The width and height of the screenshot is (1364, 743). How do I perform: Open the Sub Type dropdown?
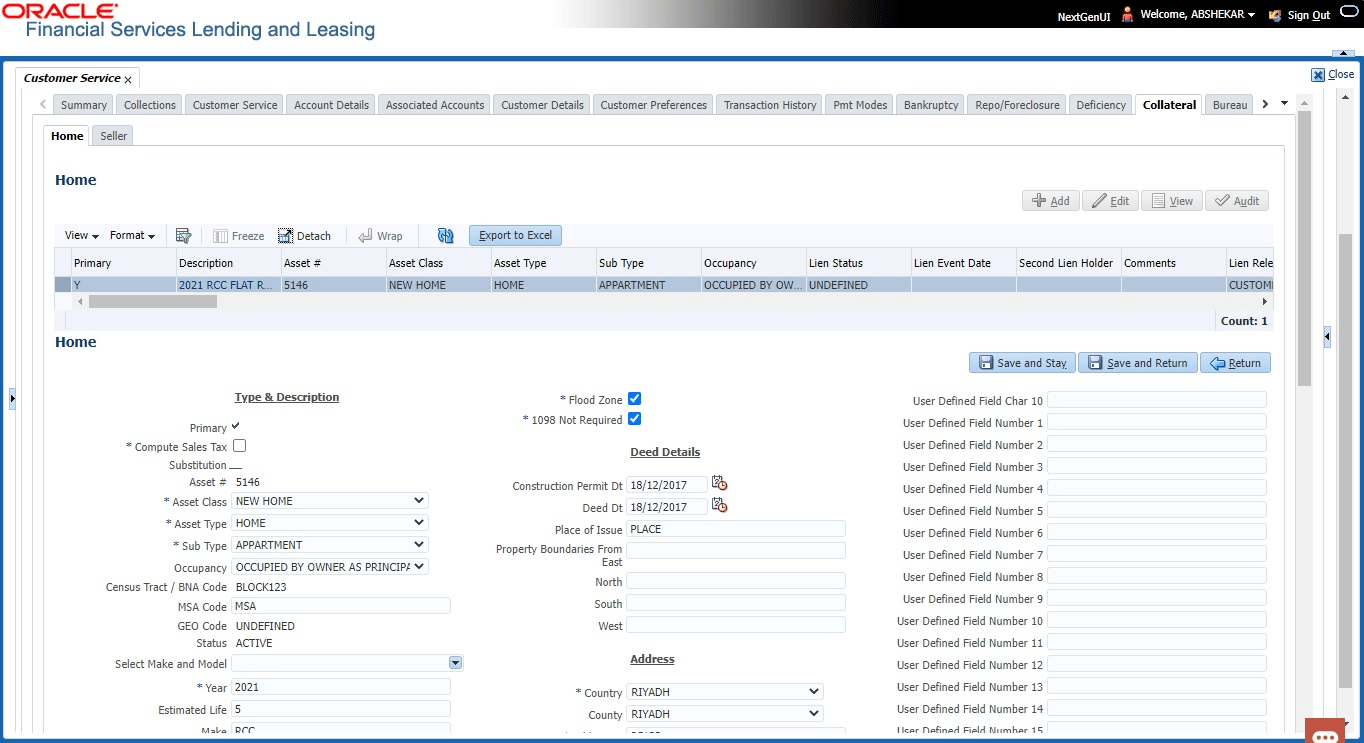click(x=330, y=545)
